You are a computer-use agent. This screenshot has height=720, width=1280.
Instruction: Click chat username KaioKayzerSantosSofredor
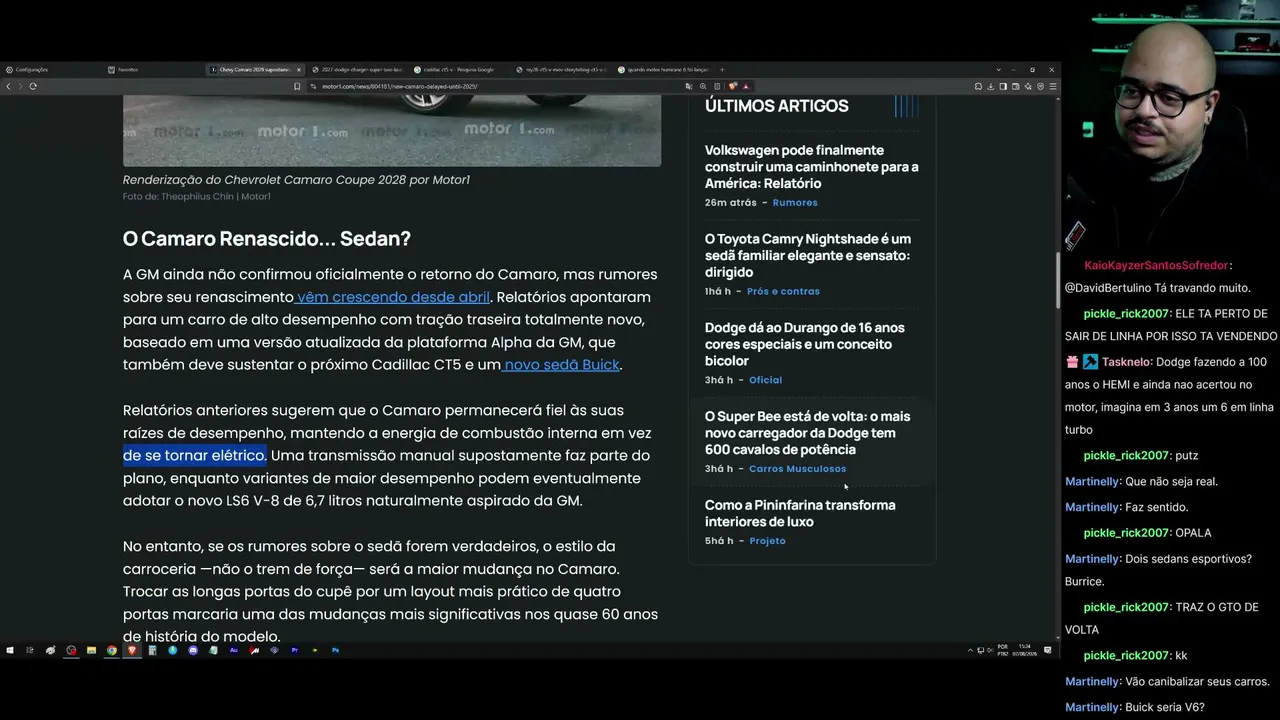pos(1156,266)
